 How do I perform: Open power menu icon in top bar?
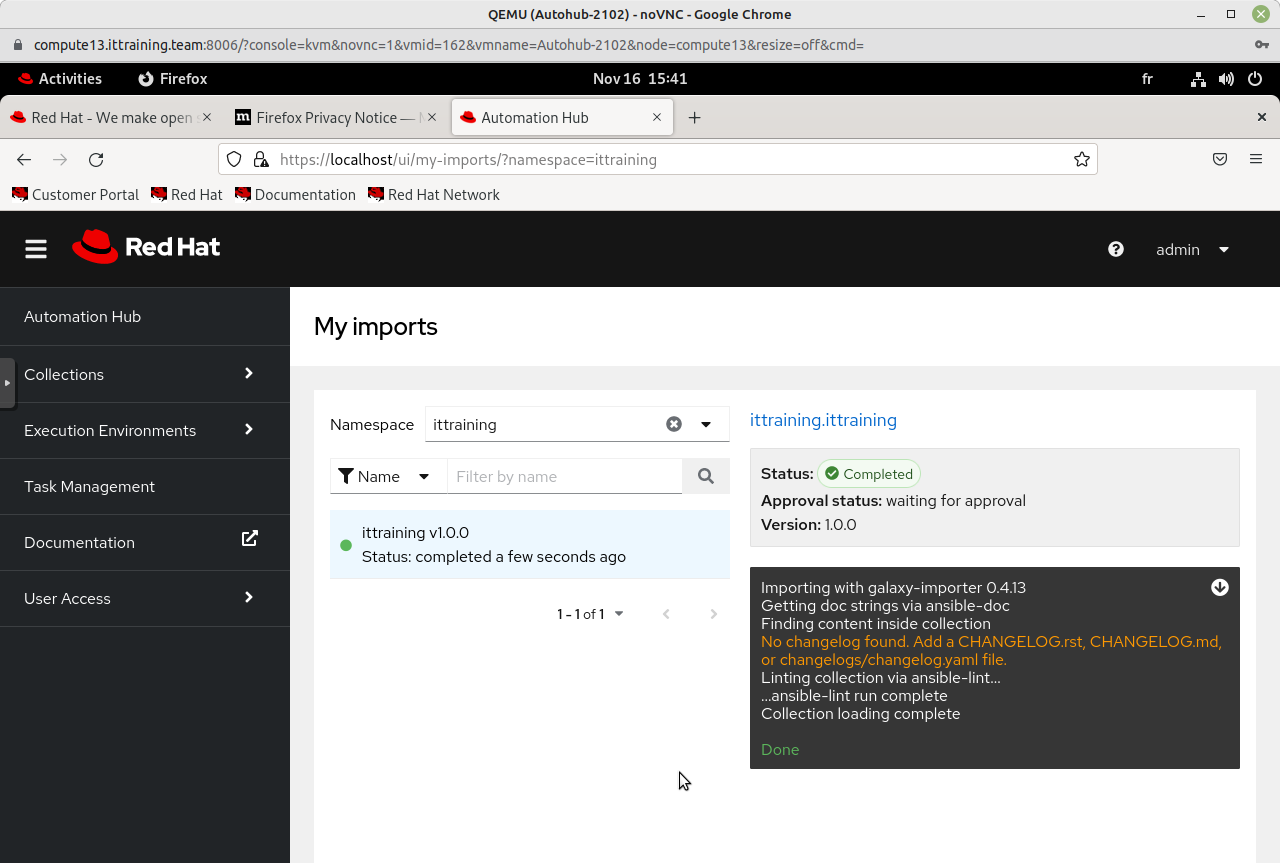(x=1255, y=79)
